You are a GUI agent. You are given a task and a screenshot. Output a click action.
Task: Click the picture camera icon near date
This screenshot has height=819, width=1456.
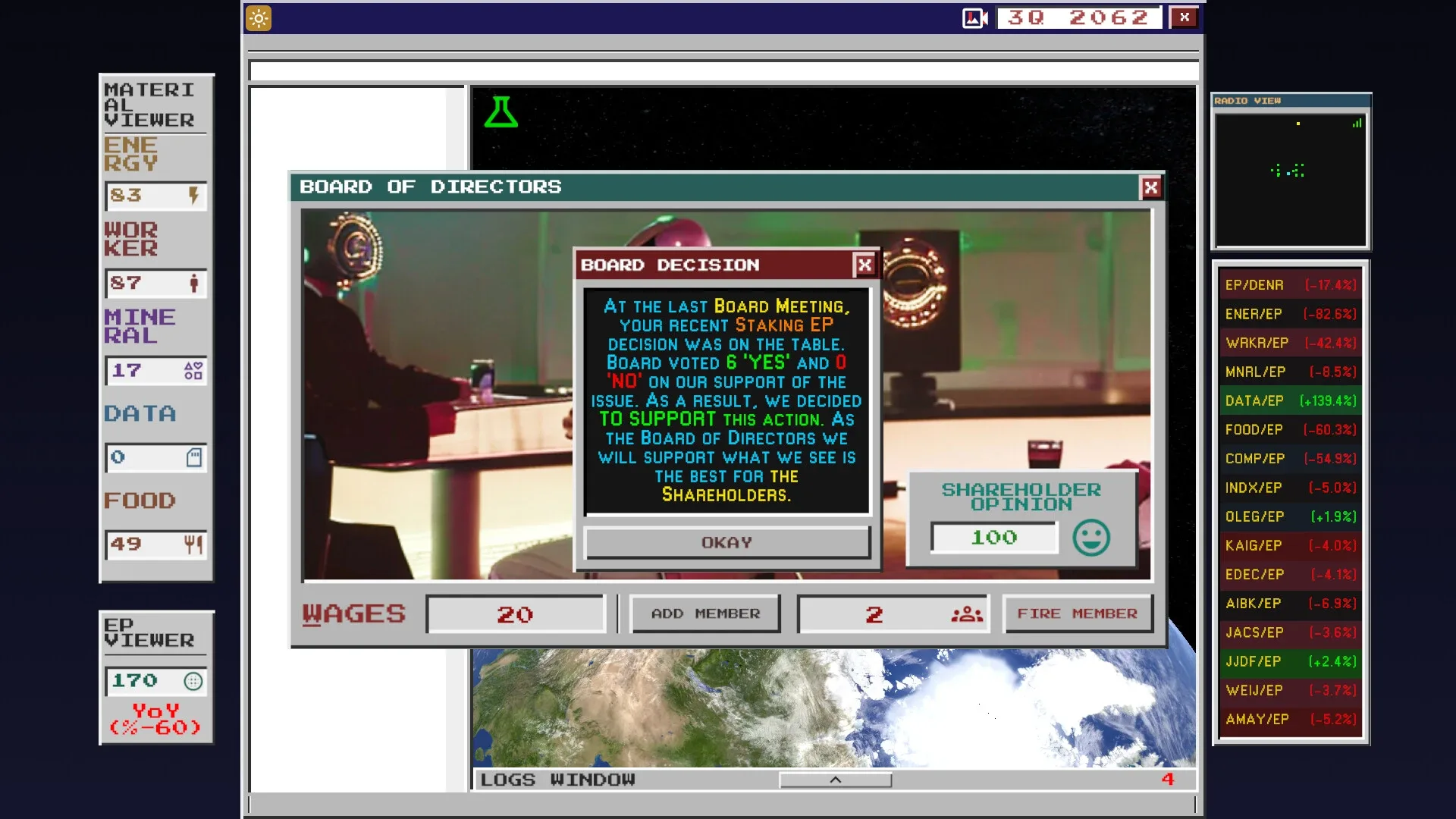coord(974,18)
